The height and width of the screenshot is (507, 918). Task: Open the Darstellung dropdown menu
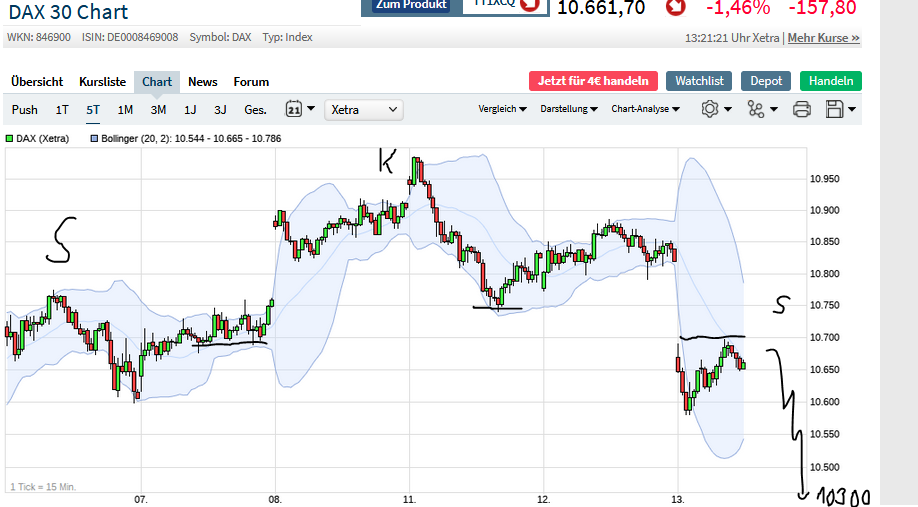tap(568, 109)
